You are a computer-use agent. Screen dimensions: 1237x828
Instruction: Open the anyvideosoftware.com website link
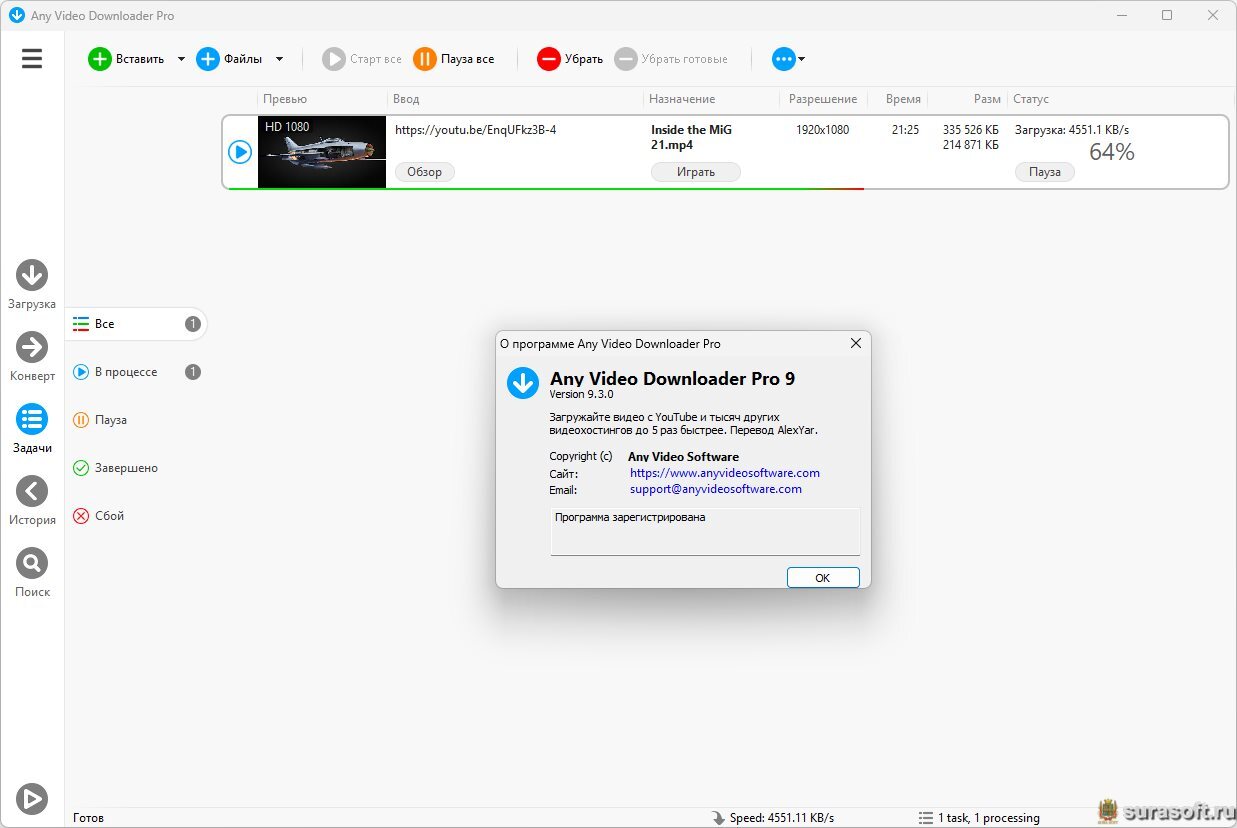point(725,473)
